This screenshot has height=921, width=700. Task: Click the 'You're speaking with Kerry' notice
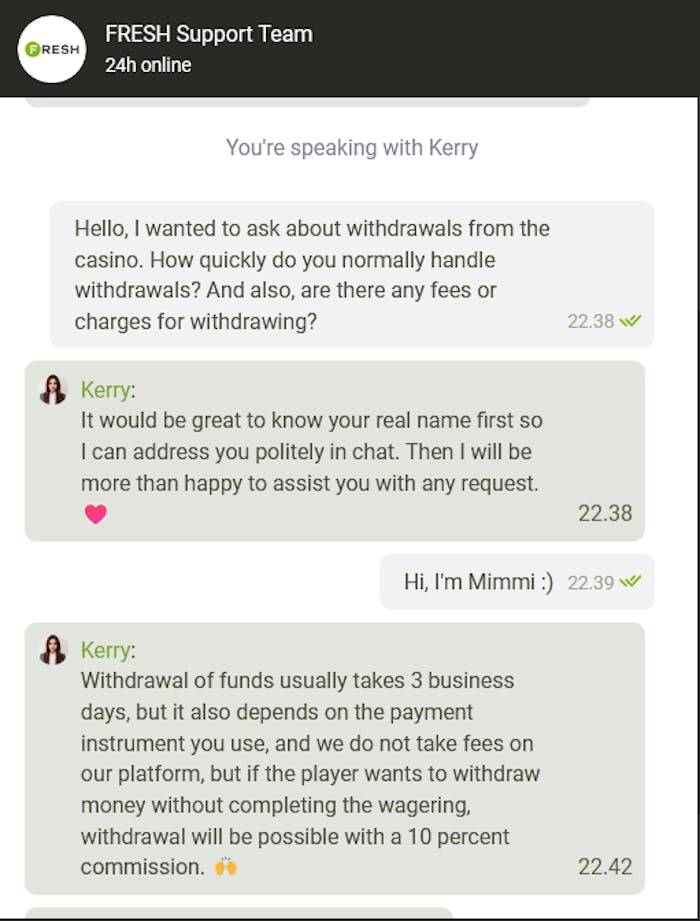pos(352,148)
